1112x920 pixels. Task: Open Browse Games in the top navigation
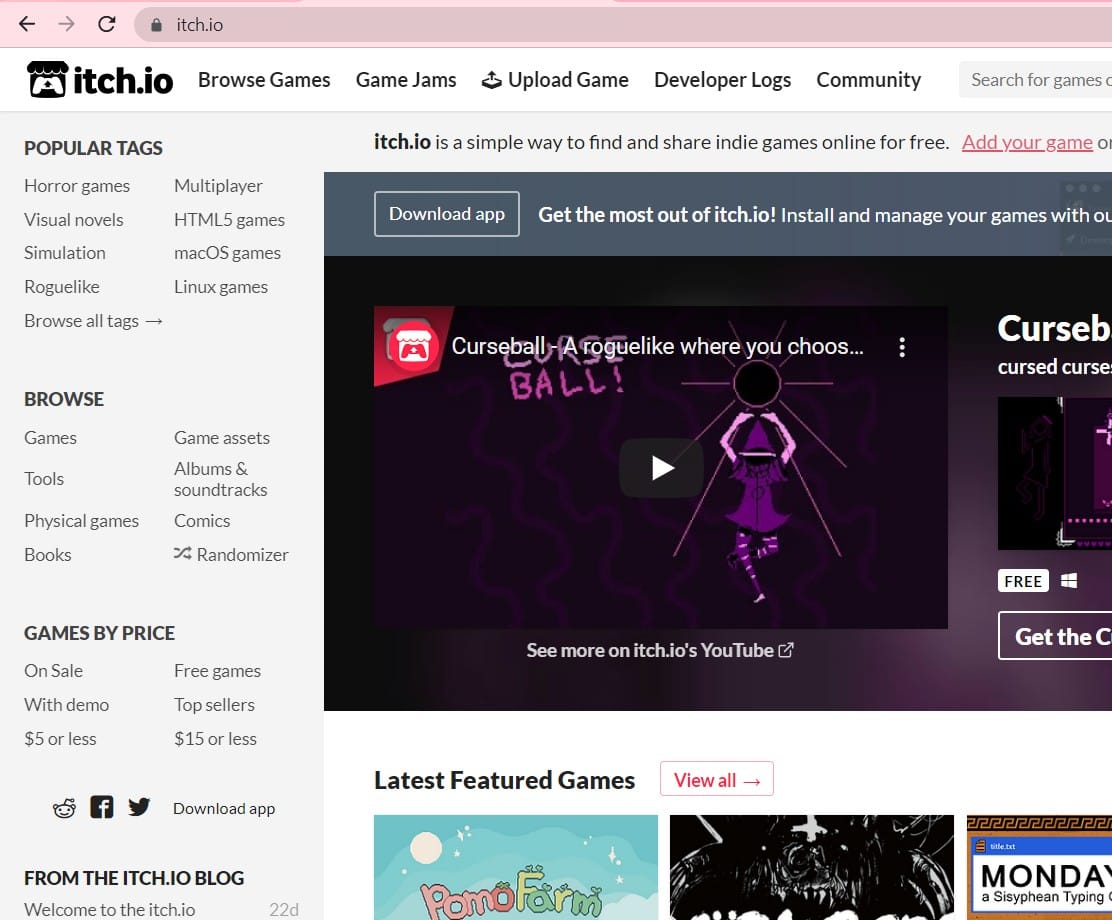tap(265, 79)
